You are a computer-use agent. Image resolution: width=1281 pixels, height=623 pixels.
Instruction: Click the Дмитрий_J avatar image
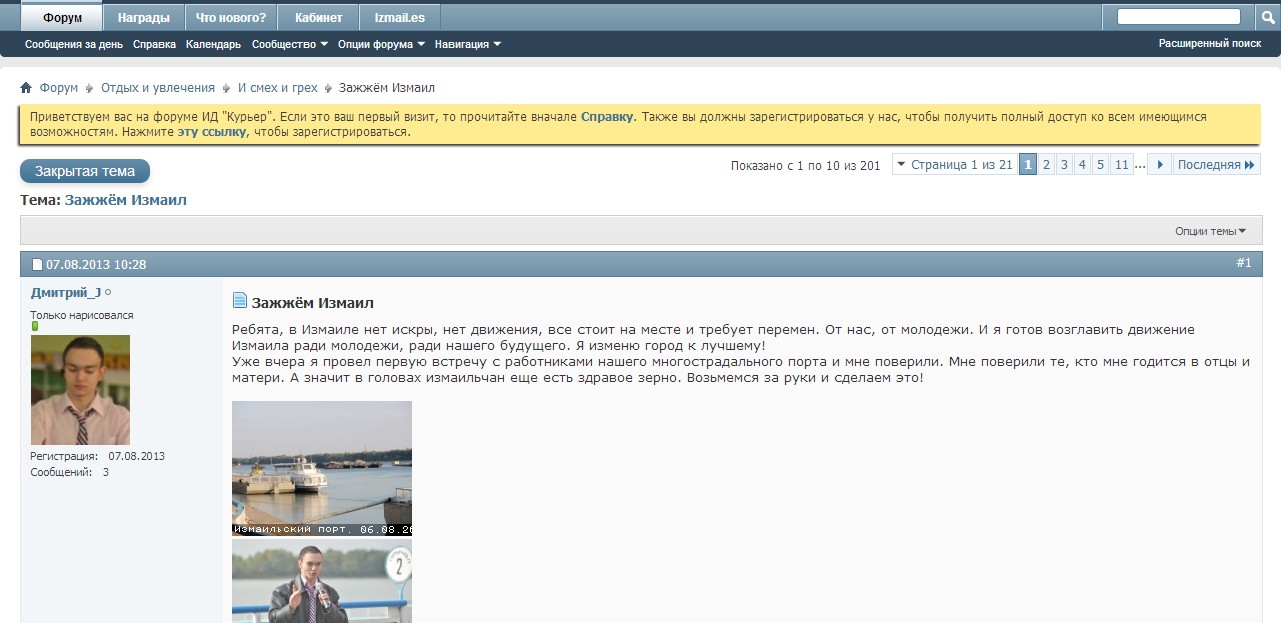tap(80, 390)
